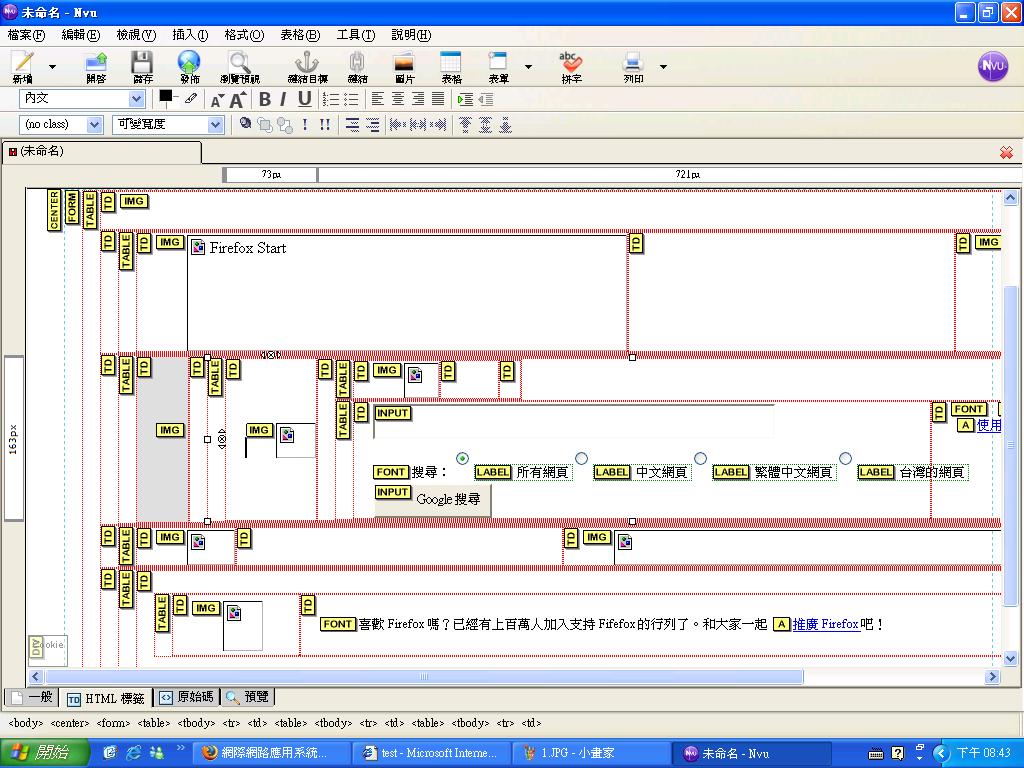1024x768 pixels.
Task: Center-align the text
Action: pos(398,99)
